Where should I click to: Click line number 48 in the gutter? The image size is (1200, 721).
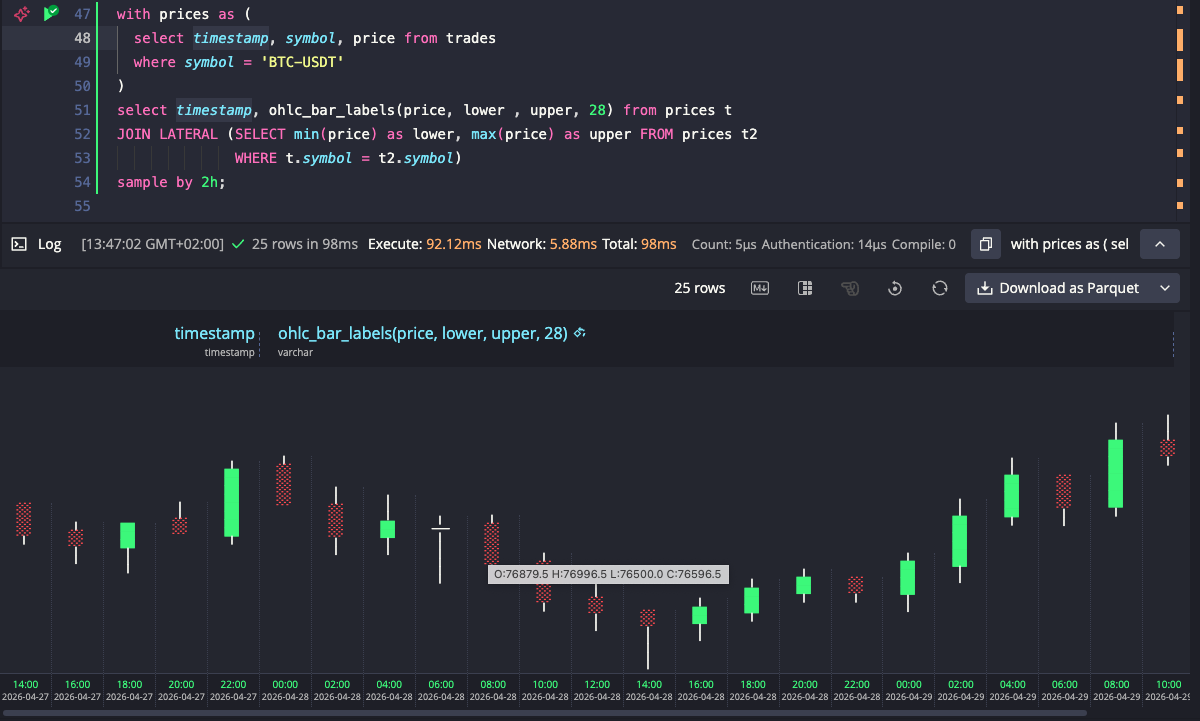point(82,38)
